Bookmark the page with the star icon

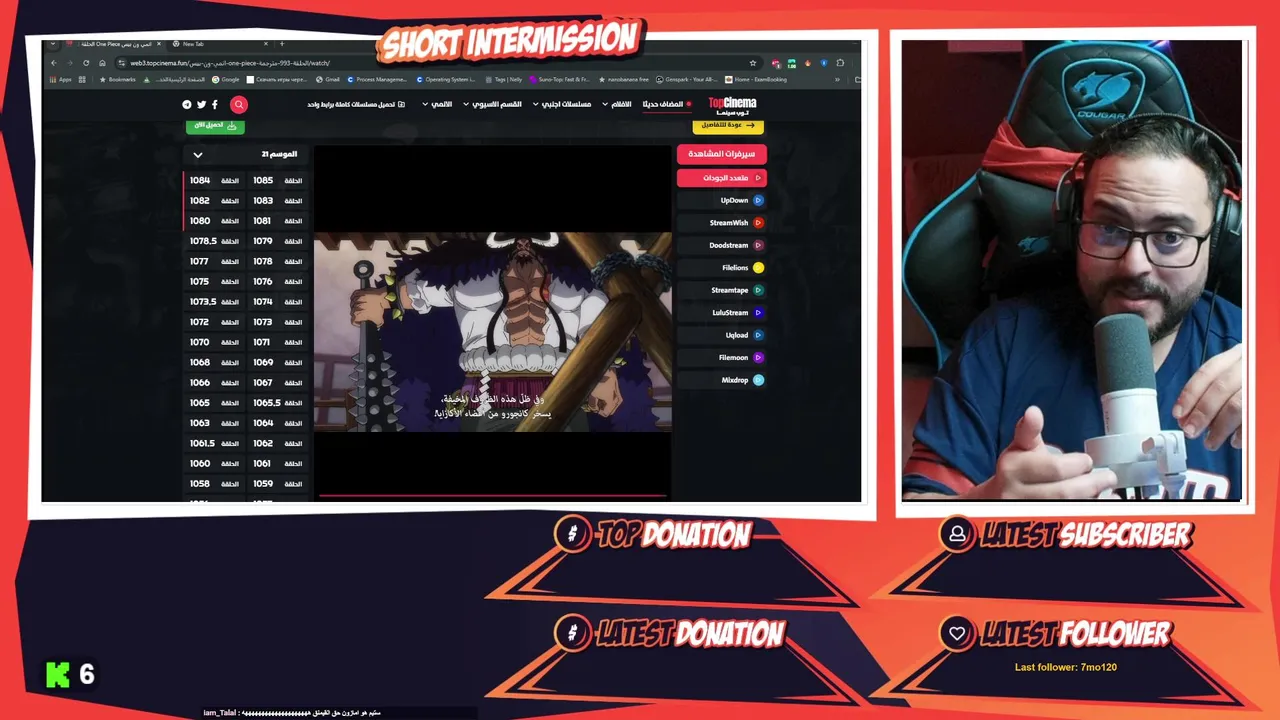(753, 63)
